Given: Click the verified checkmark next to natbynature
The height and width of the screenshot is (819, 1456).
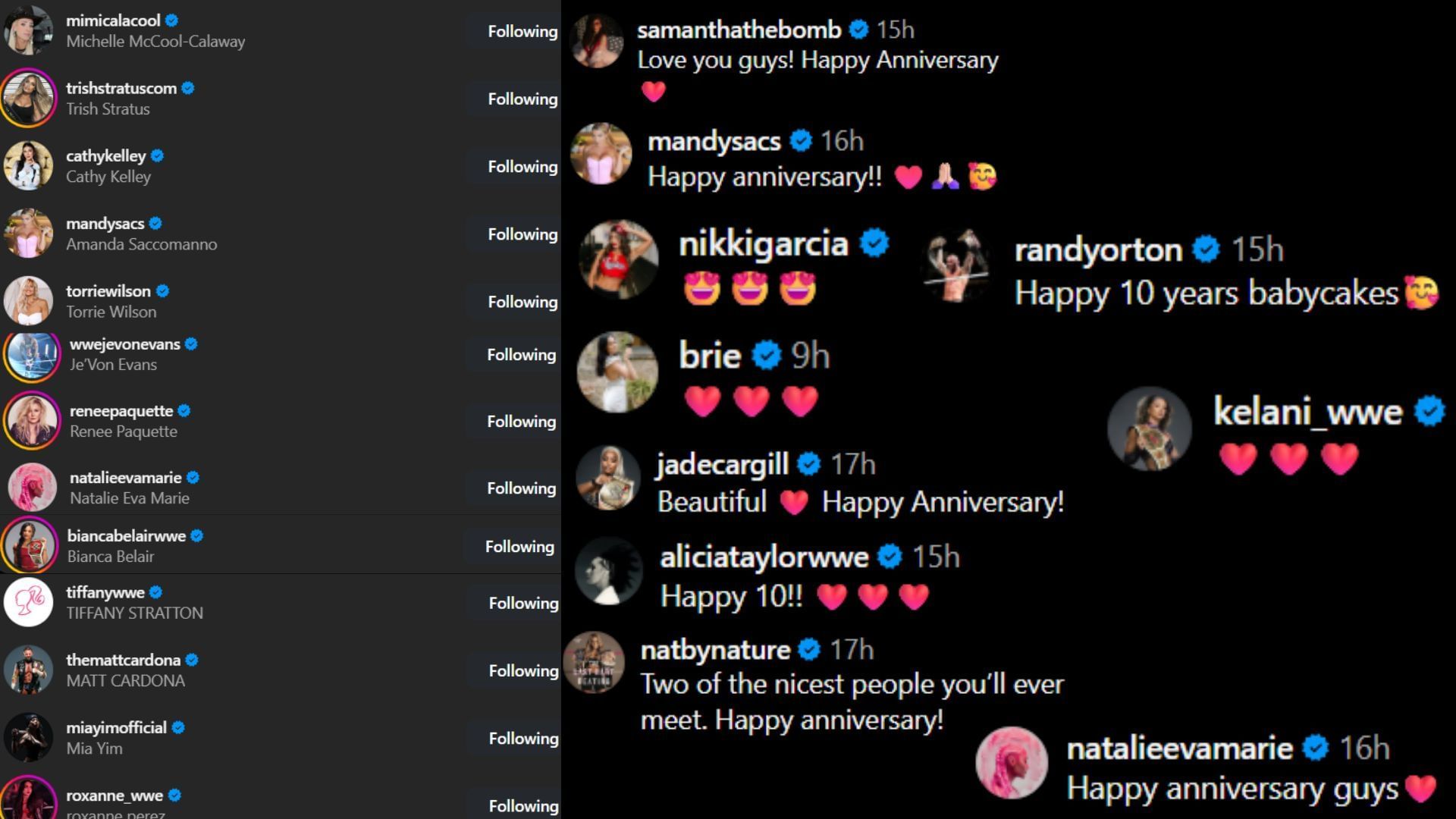Looking at the screenshot, I should 810,649.
